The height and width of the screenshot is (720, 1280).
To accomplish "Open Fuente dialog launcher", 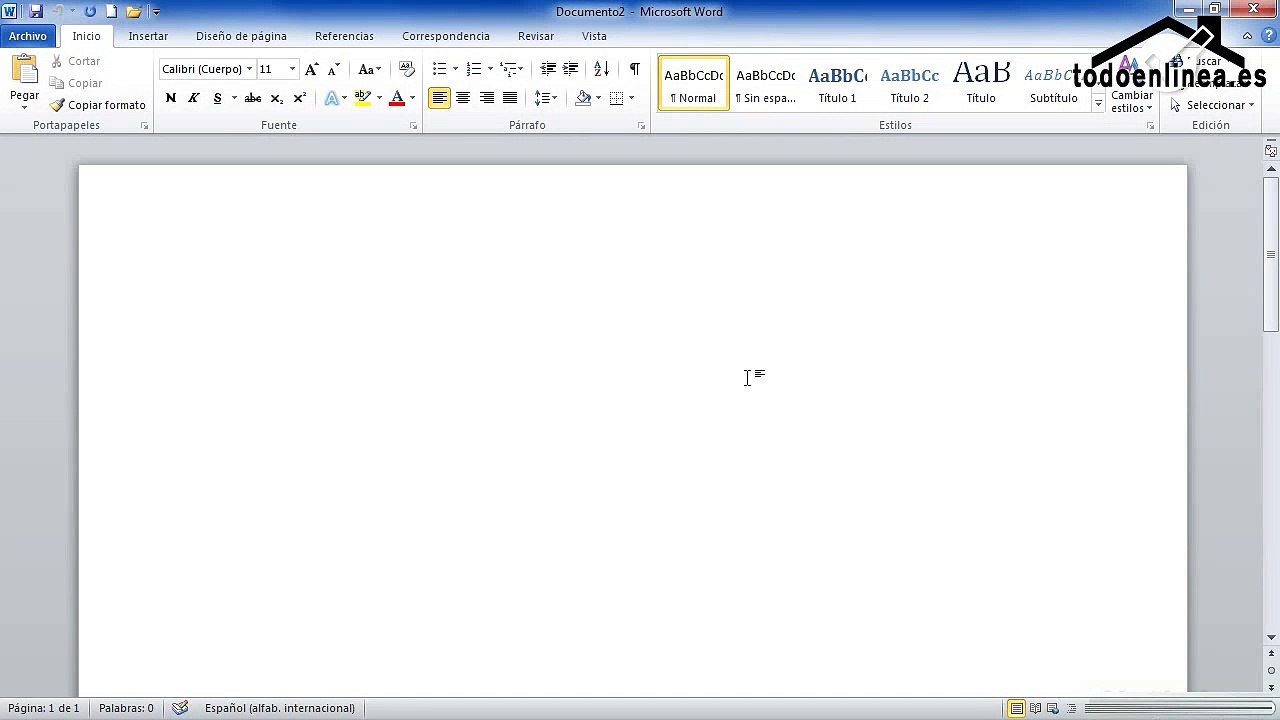I will coord(413,126).
